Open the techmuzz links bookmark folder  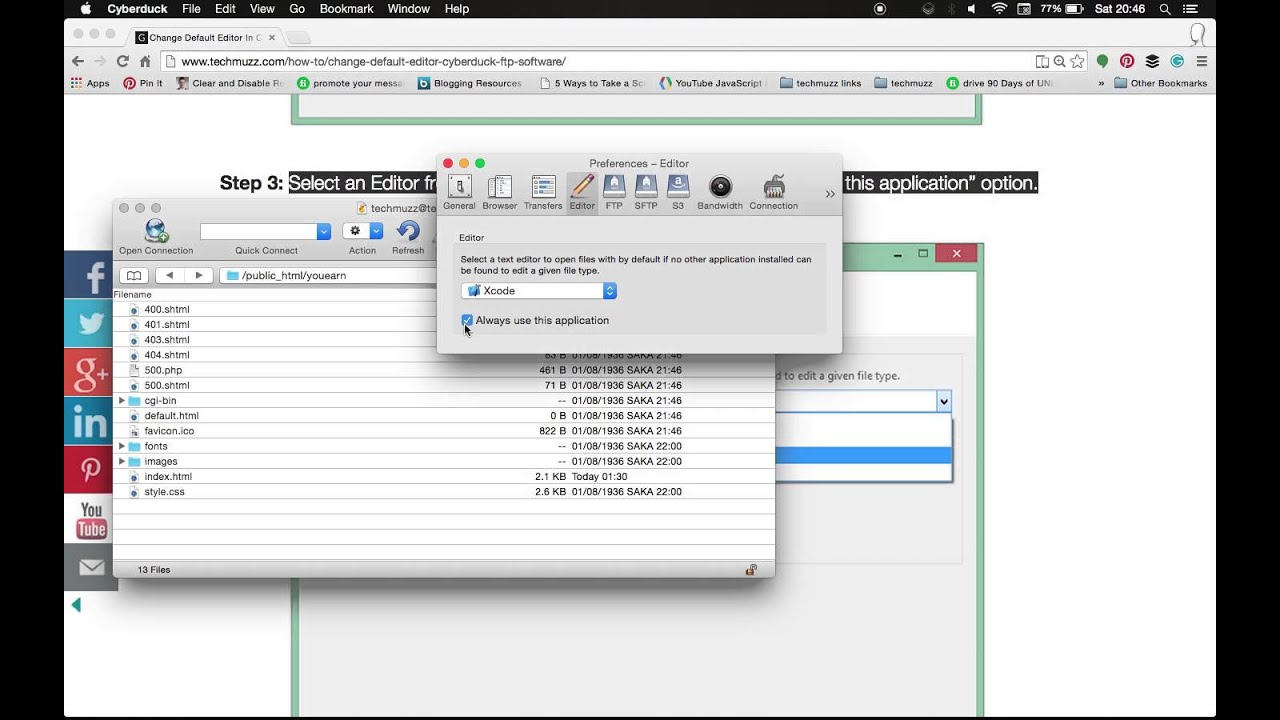tap(820, 83)
